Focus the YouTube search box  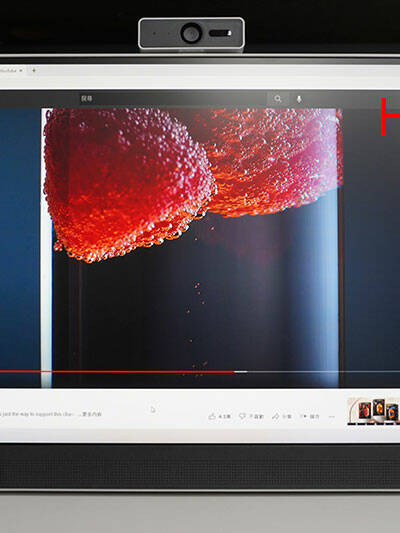[173, 99]
